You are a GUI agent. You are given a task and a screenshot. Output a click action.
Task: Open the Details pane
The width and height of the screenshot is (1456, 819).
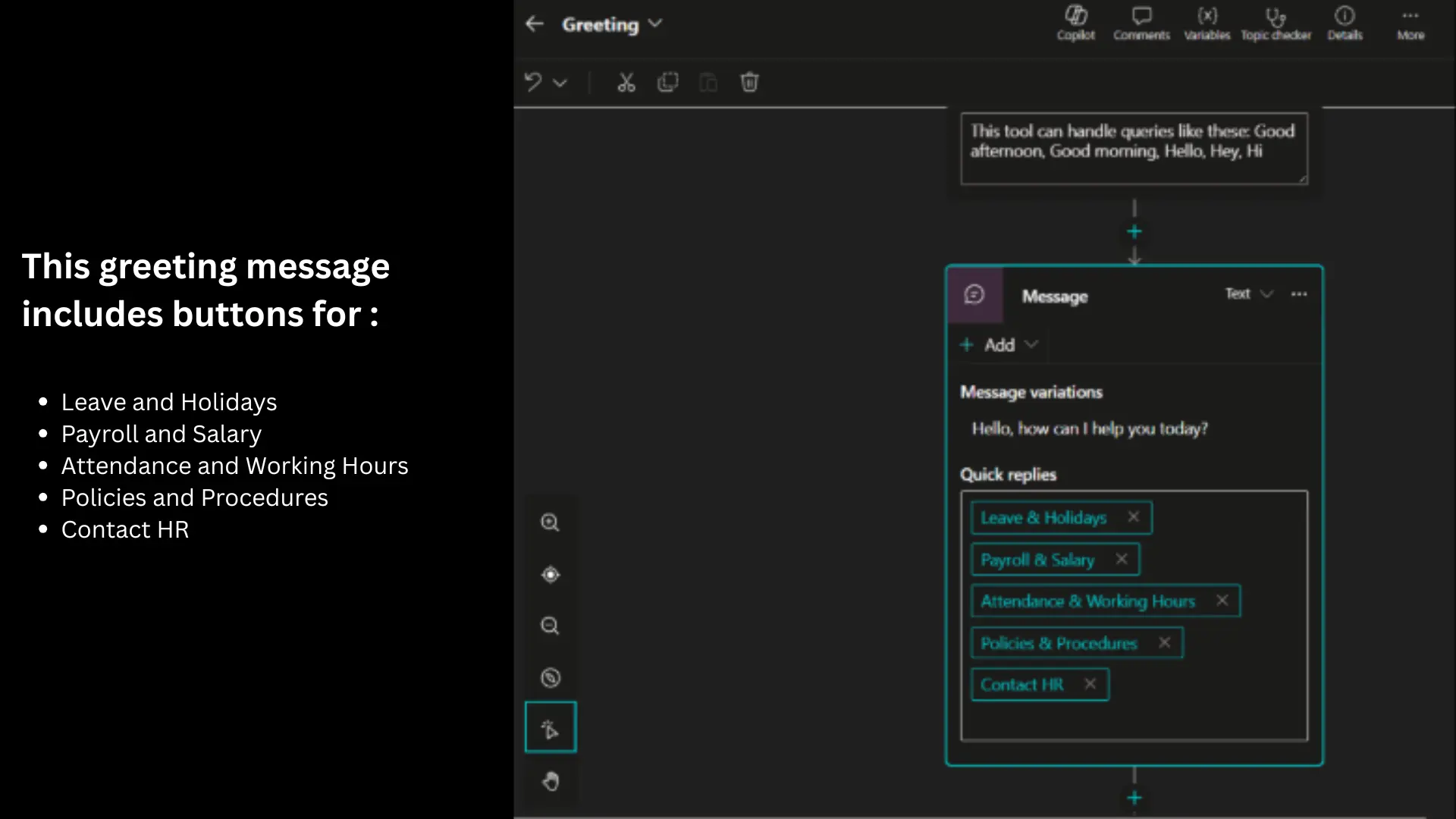1345,23
